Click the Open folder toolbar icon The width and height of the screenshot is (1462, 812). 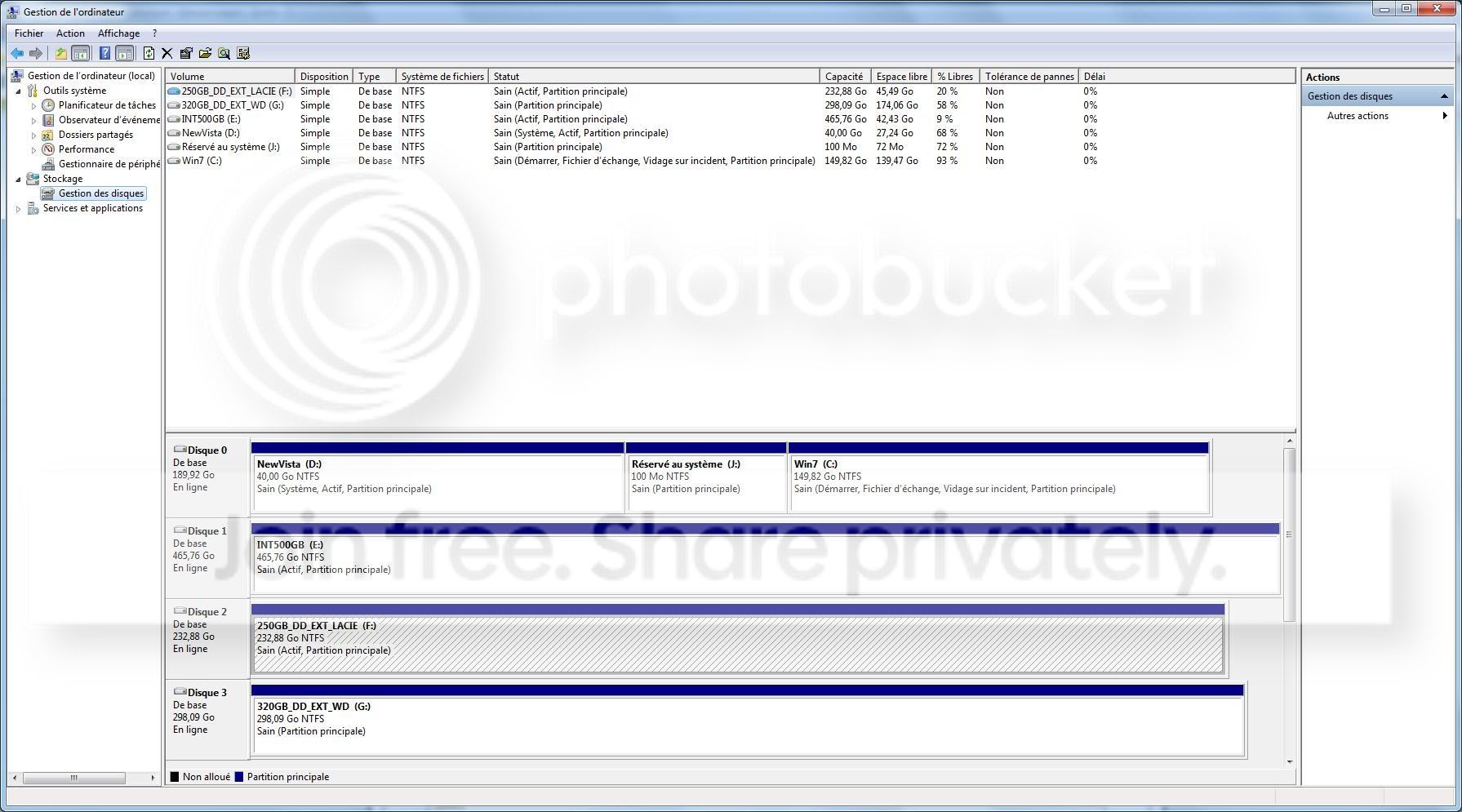pos(205,53)
